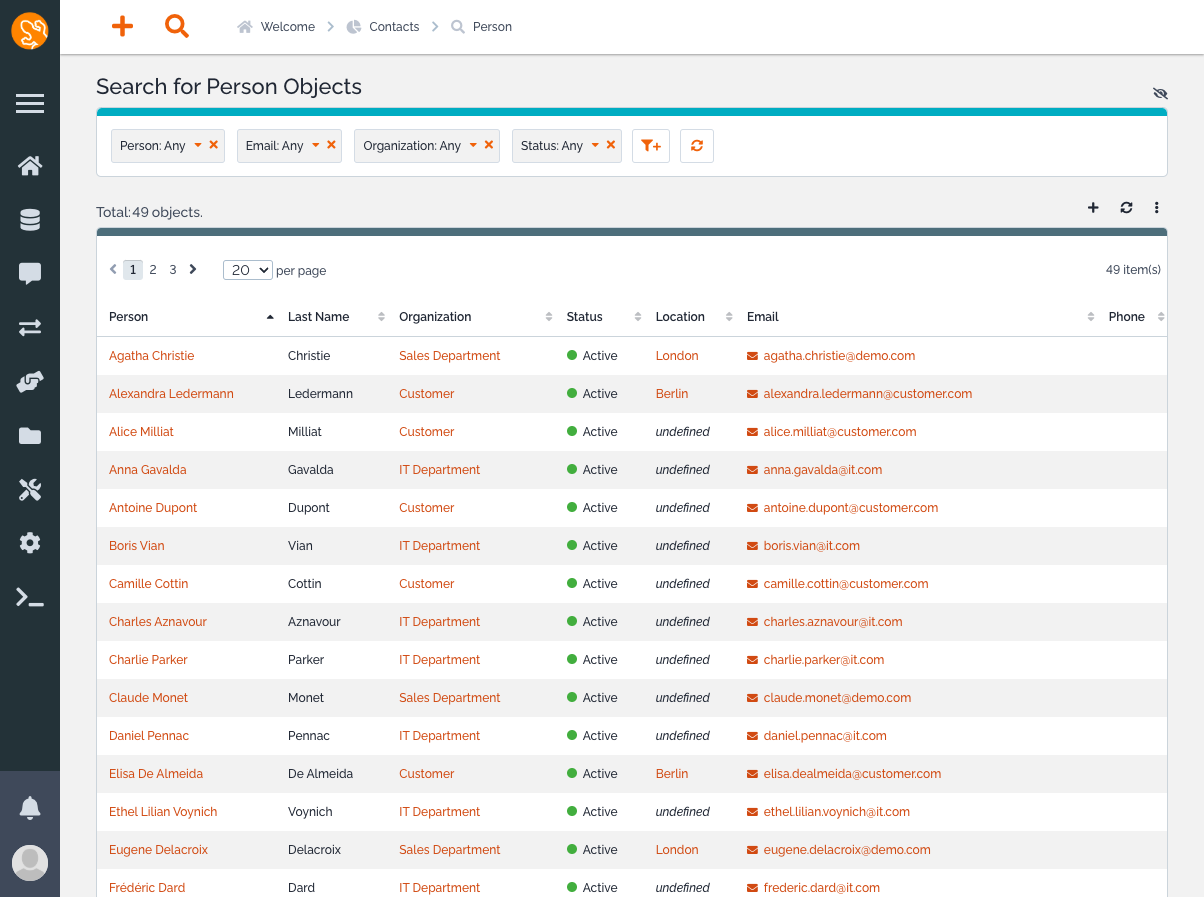Open the terminal prompt sidebar menu
The image size is (1204, 897).
[30, 598]
